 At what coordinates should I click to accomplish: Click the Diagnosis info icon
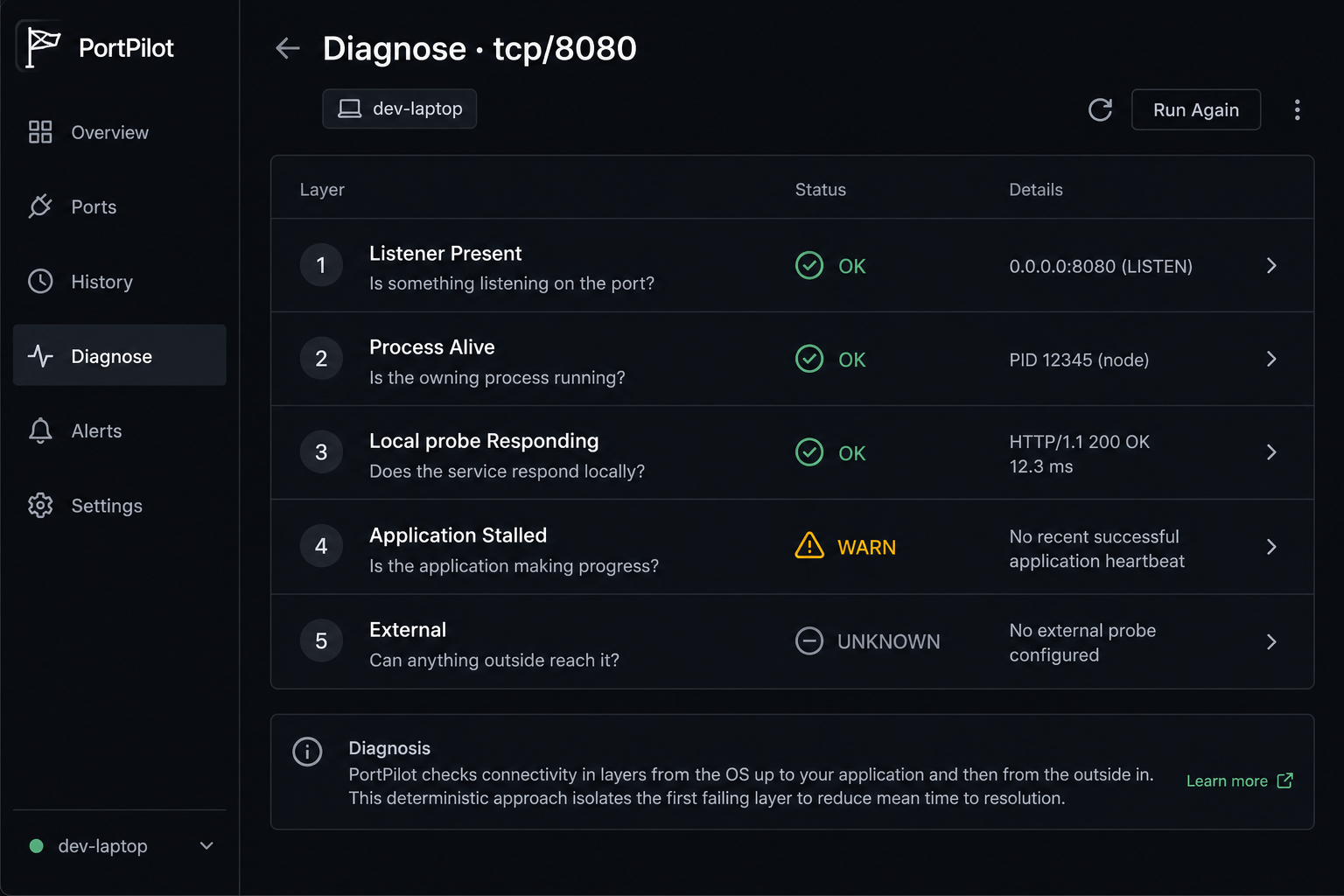tap(307, 752)
